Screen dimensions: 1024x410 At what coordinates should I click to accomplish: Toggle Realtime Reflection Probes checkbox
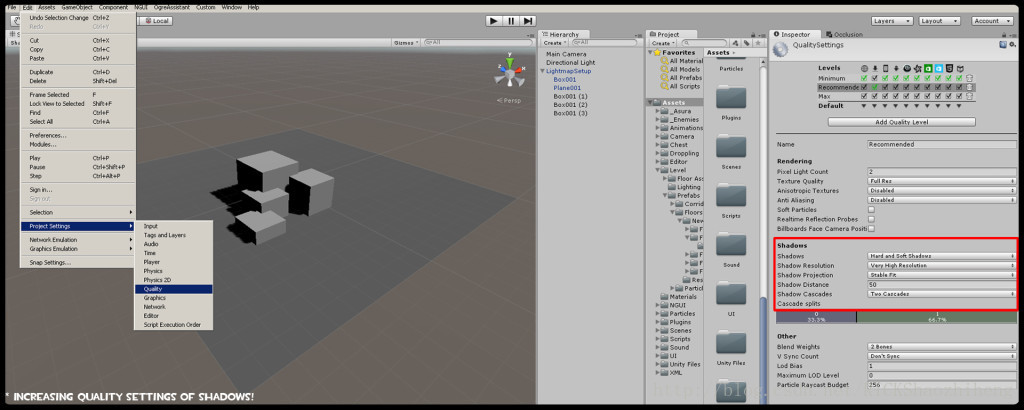871,219
